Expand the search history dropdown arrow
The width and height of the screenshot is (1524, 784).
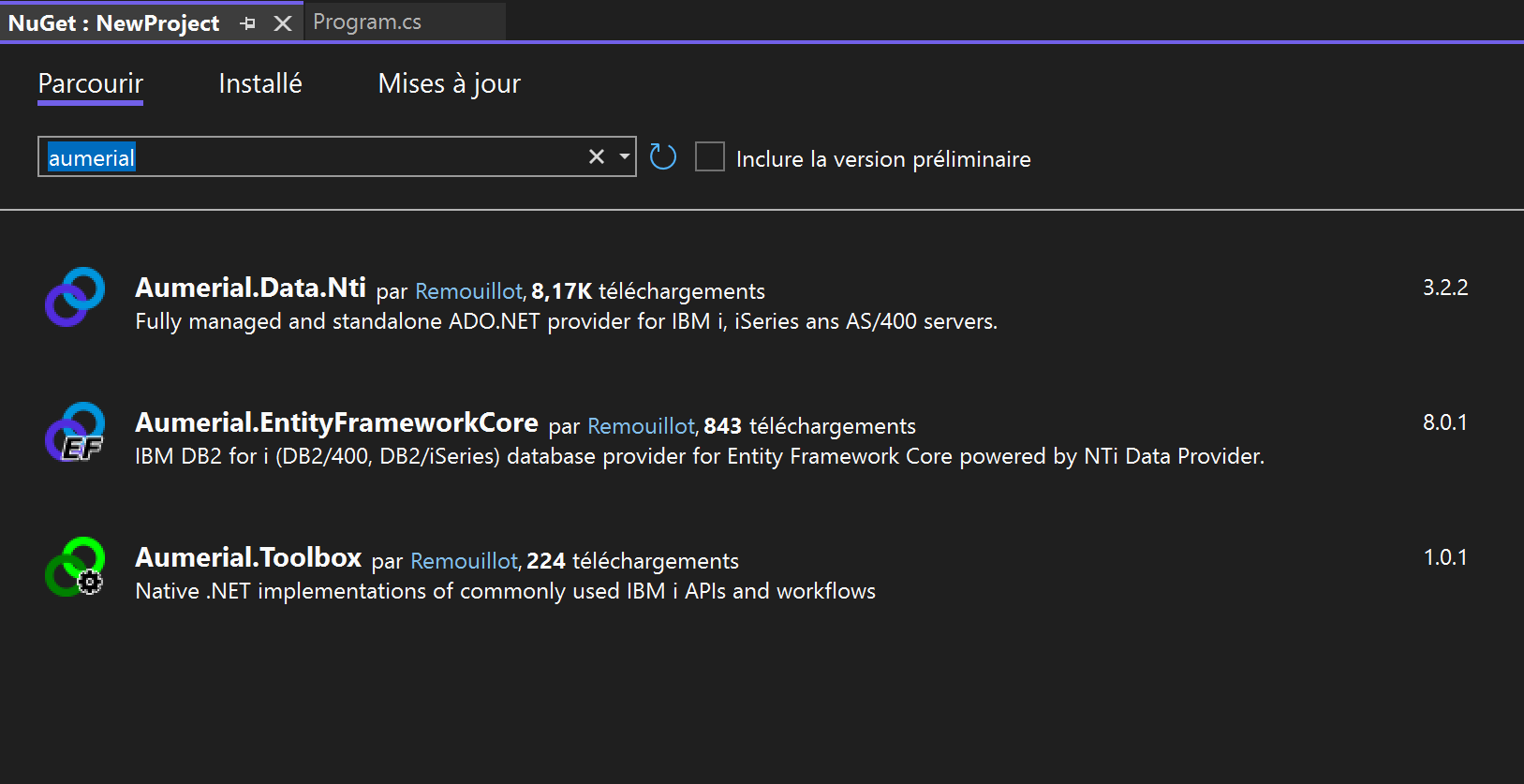624,156
